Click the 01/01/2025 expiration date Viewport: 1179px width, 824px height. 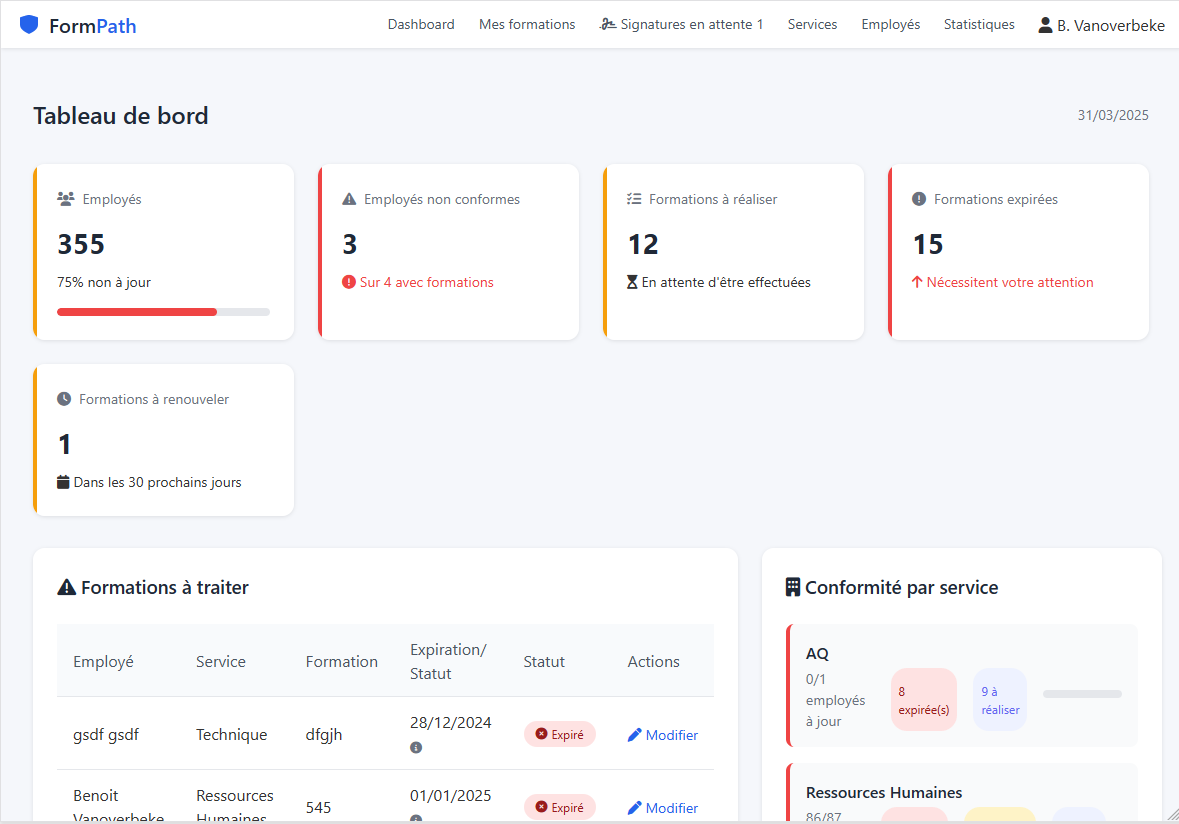coord(450,795)
